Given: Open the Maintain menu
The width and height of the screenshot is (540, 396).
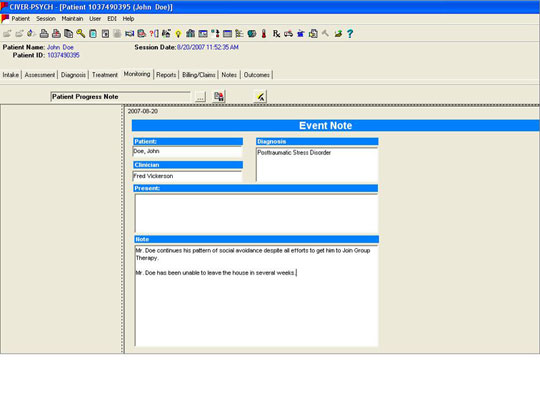Looking at the screenshot, I should coord(72,19).
